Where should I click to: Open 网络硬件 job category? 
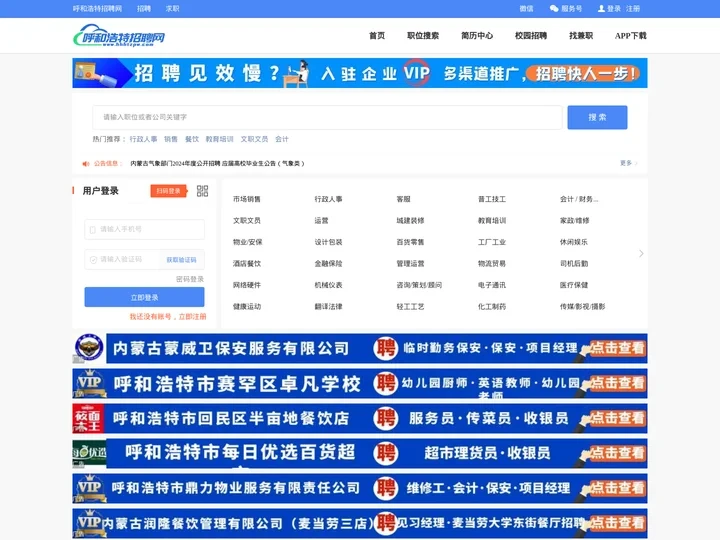pyautogui.click(x=247, y=285)
